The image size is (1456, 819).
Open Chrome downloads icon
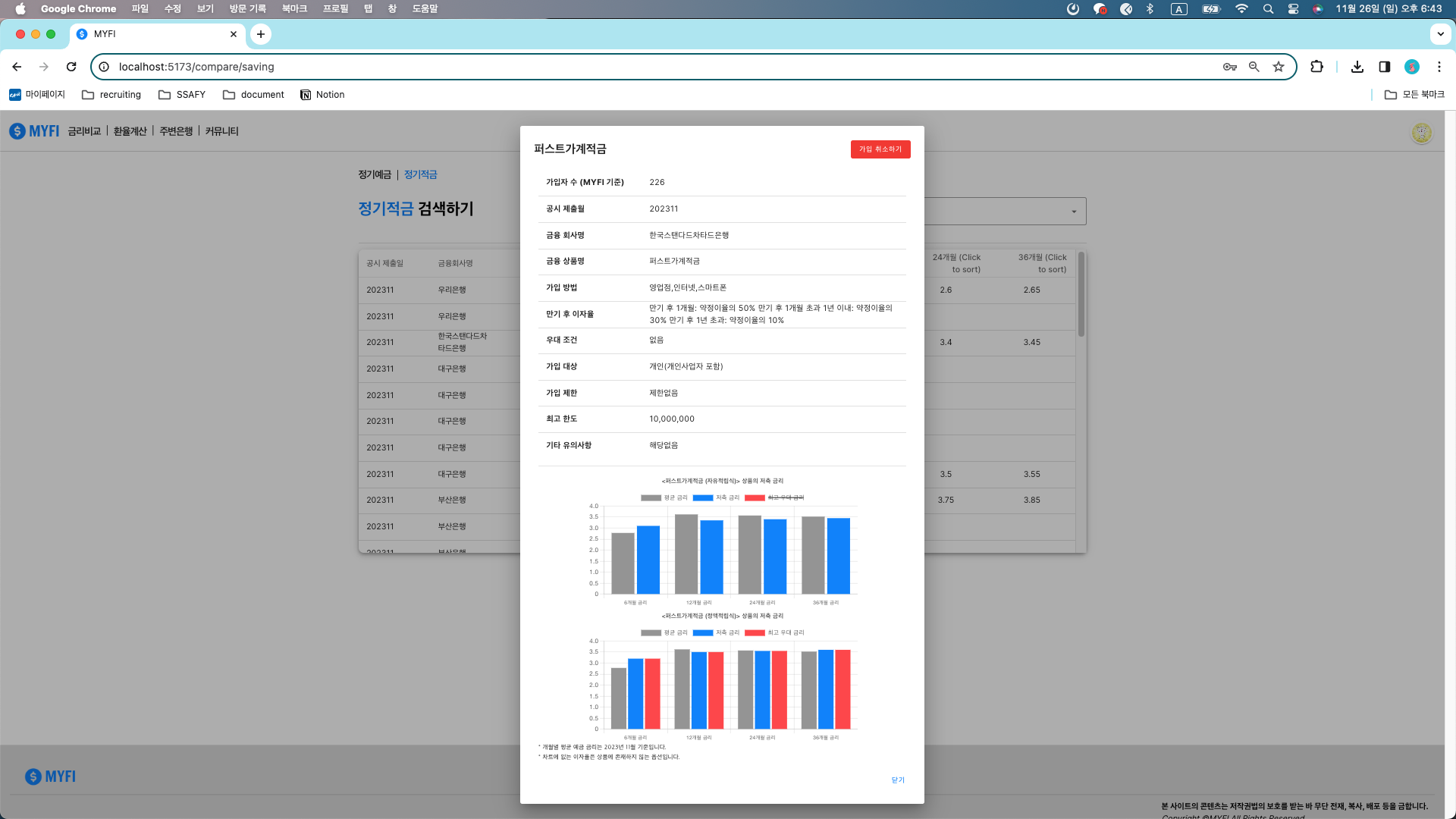coord(1357,67)
